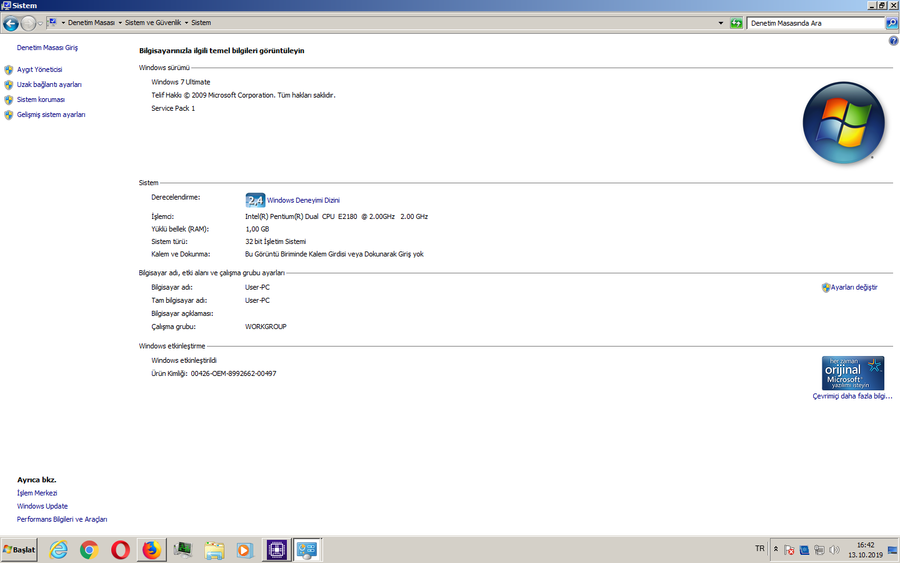
Task: Select Sistem breadcrumb item
Action: click(x=201, y=23)
